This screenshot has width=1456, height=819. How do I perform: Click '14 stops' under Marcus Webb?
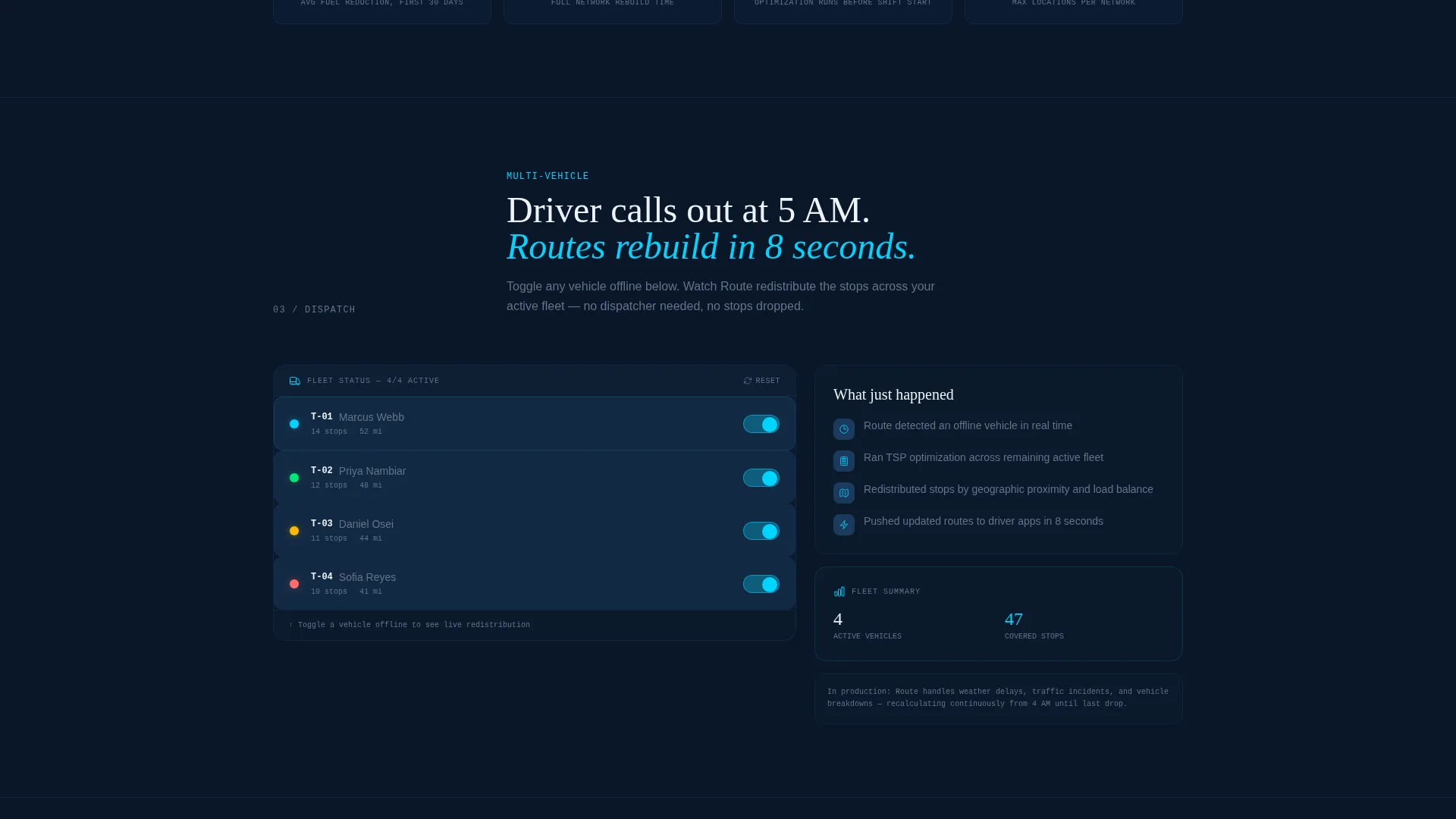[329, 431]
